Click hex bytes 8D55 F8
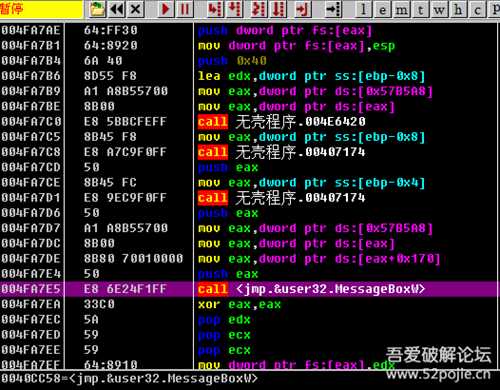The width and height of the screenshot is (500, 390). point(110,76)
